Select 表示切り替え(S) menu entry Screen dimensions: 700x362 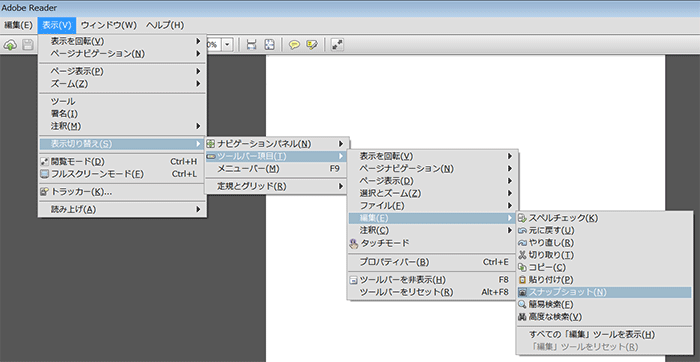122,144
